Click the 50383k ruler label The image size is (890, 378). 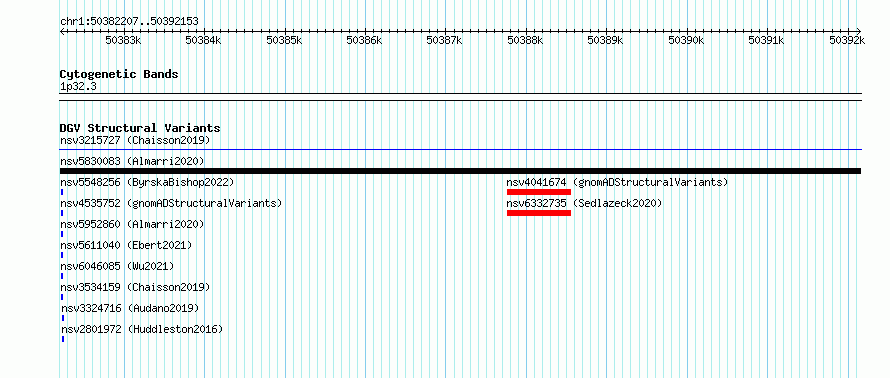tap(124, 40)
